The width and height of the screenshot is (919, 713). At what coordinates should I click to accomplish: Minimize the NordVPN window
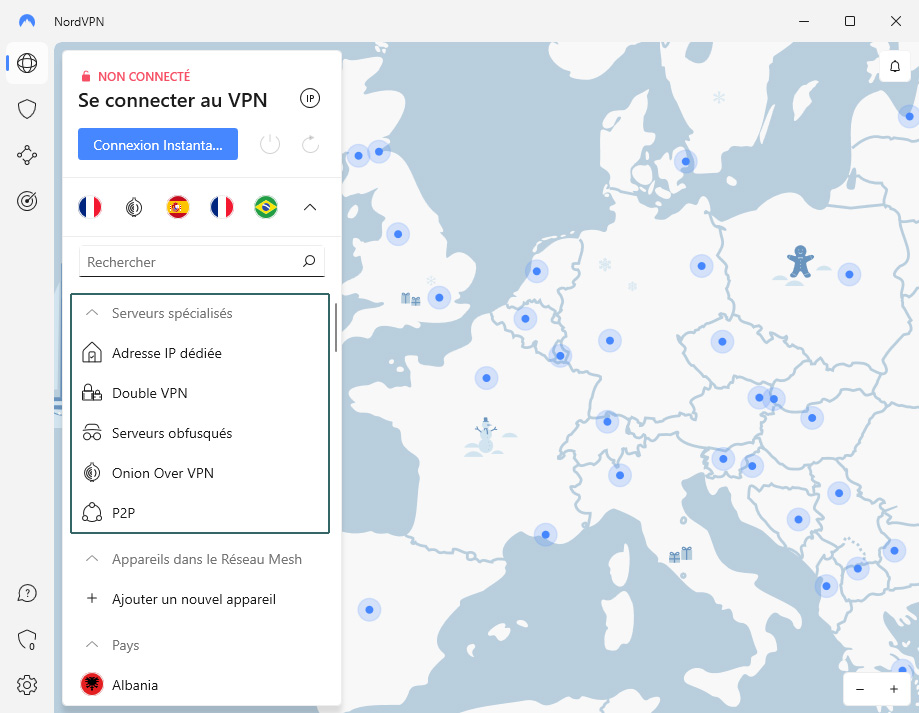pyautogui.click(x=804, y=21)
